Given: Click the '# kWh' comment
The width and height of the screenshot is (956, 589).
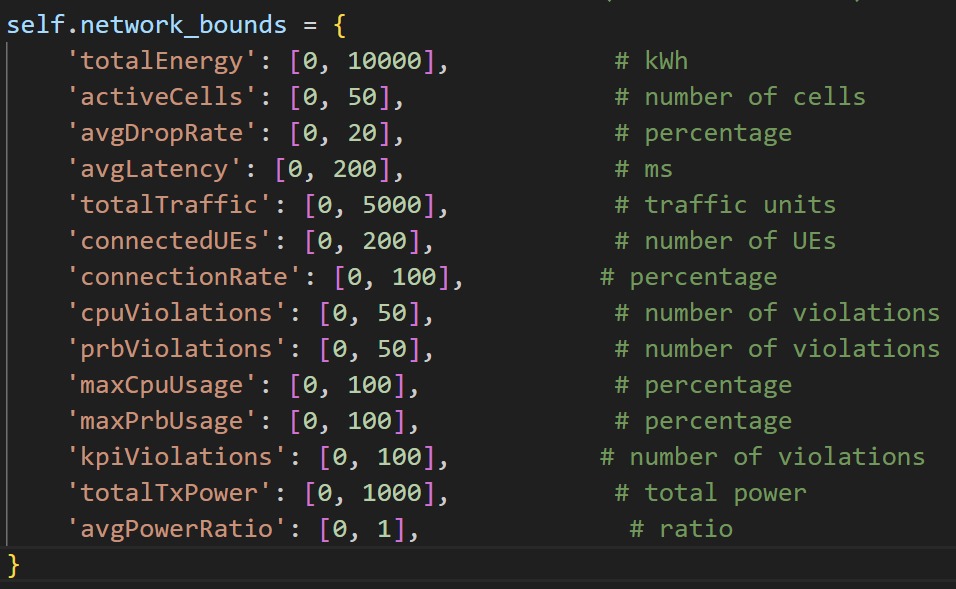Looking at the screenshot, I should coord(651,61).
